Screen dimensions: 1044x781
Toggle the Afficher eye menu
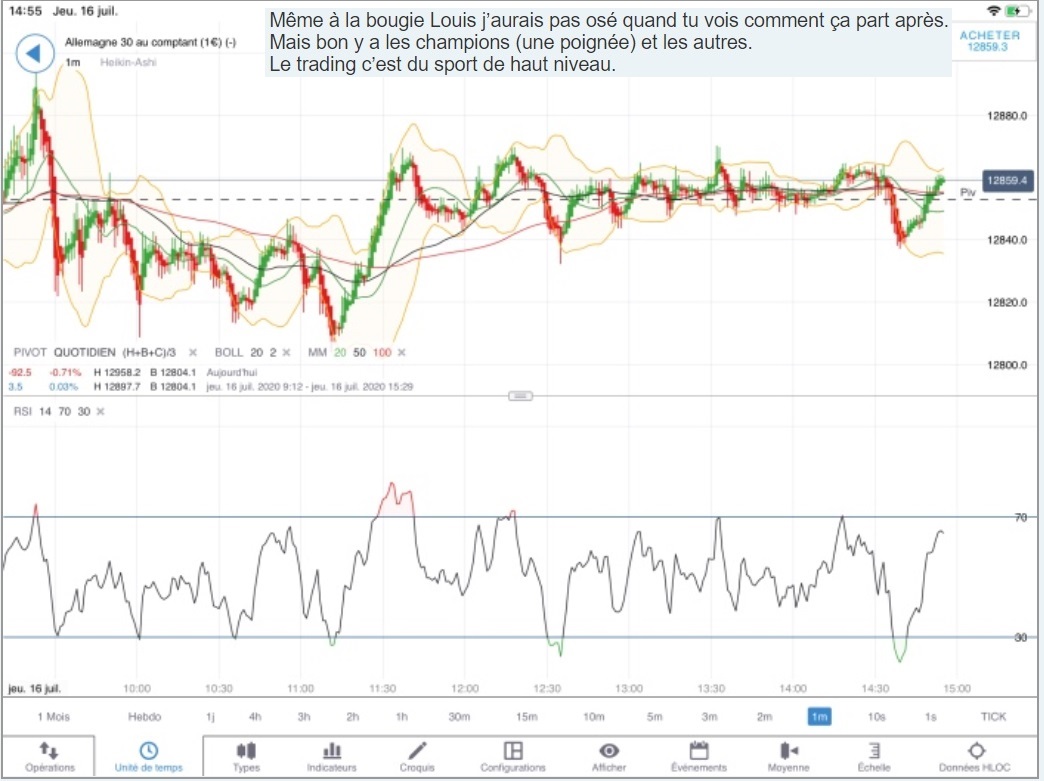point(609,756)
